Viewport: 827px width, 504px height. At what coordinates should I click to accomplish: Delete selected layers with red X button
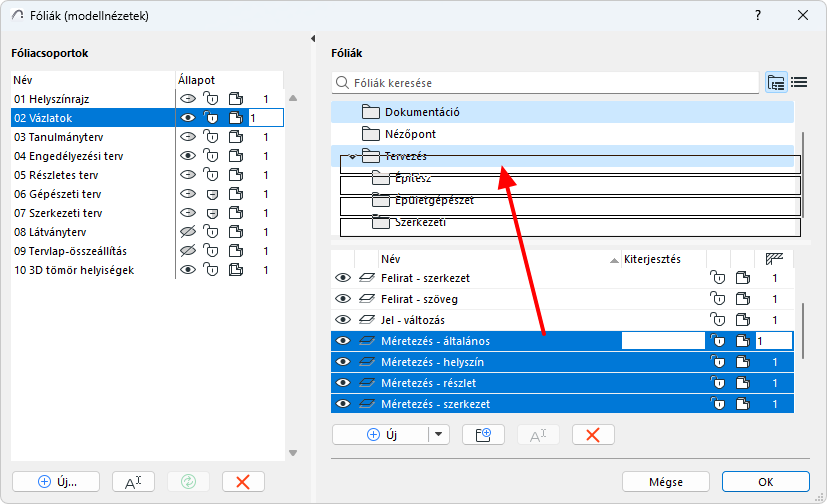tap(593, 435)
